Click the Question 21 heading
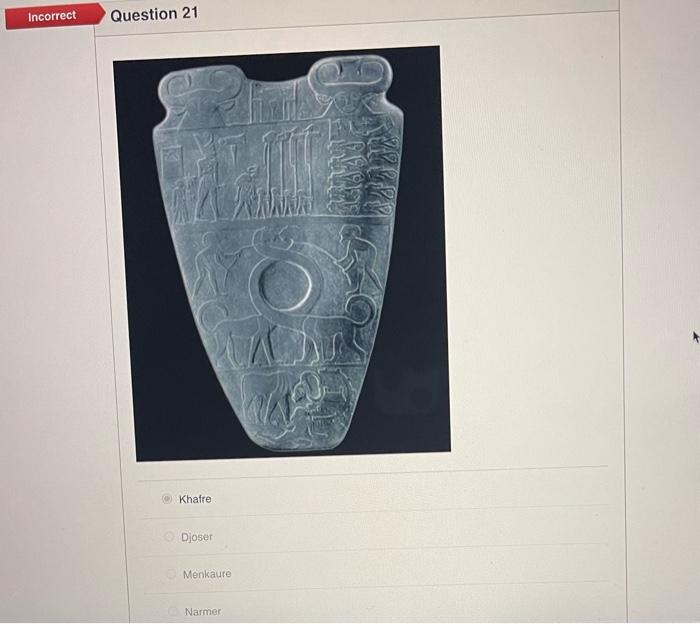 pyautogui.click(x=154, y=14)
